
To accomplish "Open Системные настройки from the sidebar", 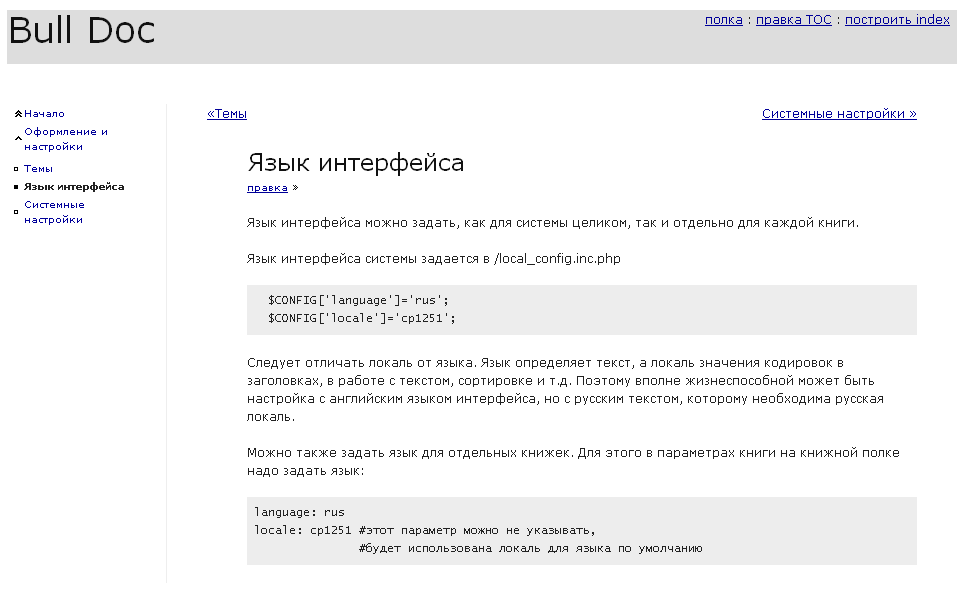I will (54, 212).
